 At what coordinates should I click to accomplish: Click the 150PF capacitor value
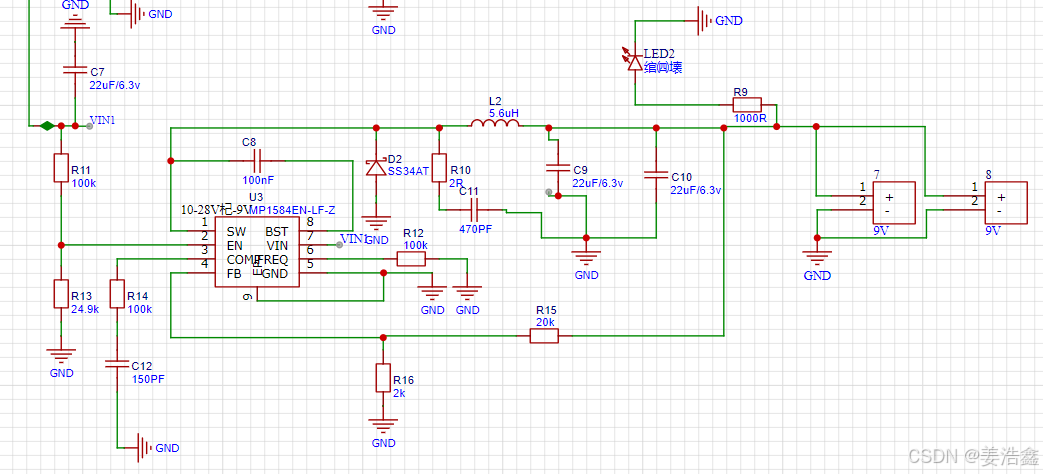[148, 379]
